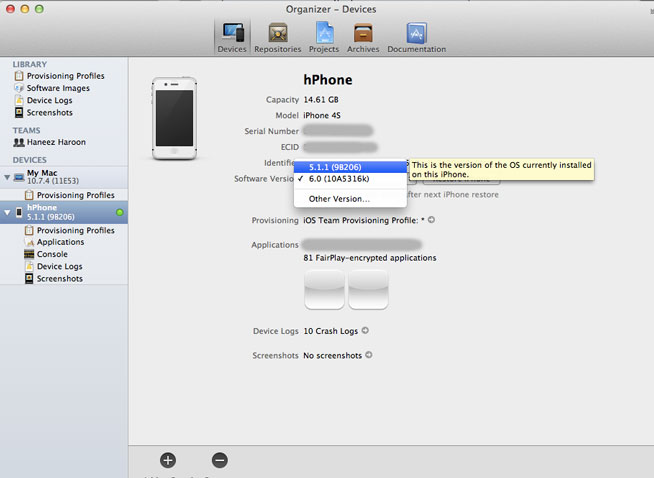Click the plus add button at bottom
This screenshot has height=478, width=654.
point(168,460)
